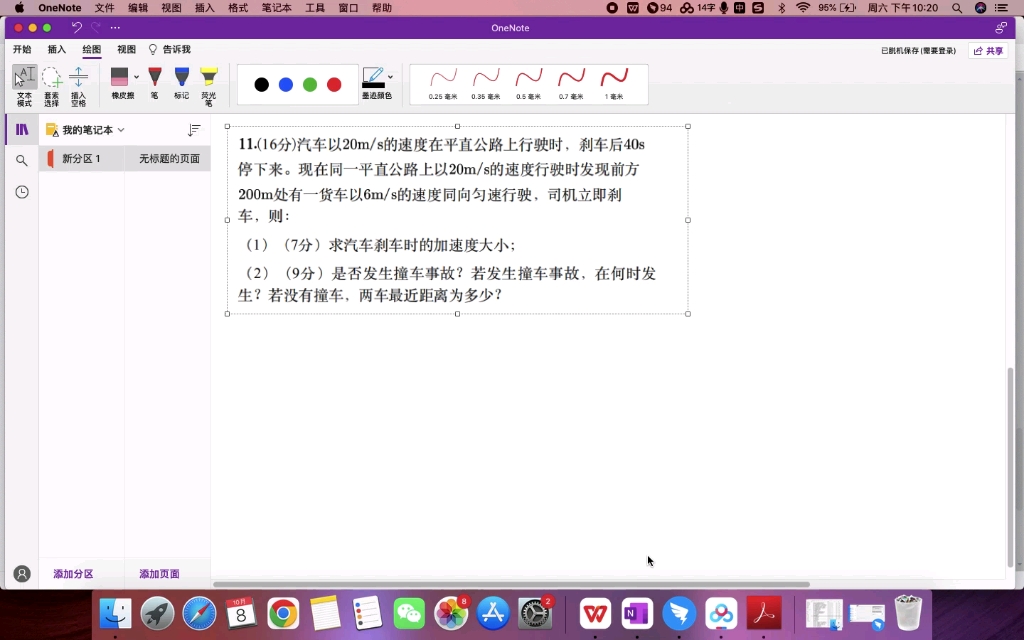The image size is (1024, 640).
Task: Click the 共享 (Share) button
Action: pos(988,49)
